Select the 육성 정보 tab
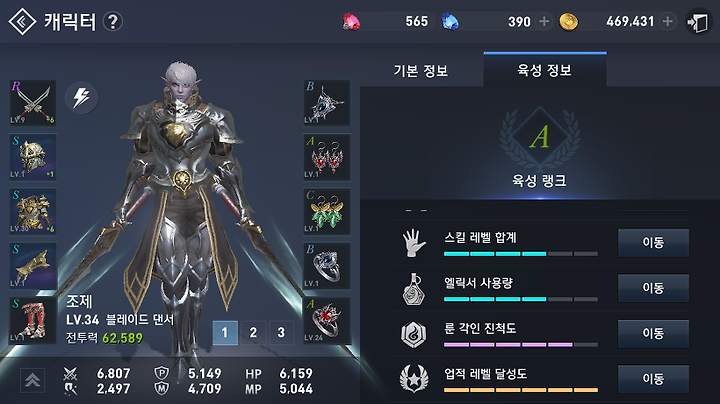Screen dimensions: 720x404 tap(545, 70)
